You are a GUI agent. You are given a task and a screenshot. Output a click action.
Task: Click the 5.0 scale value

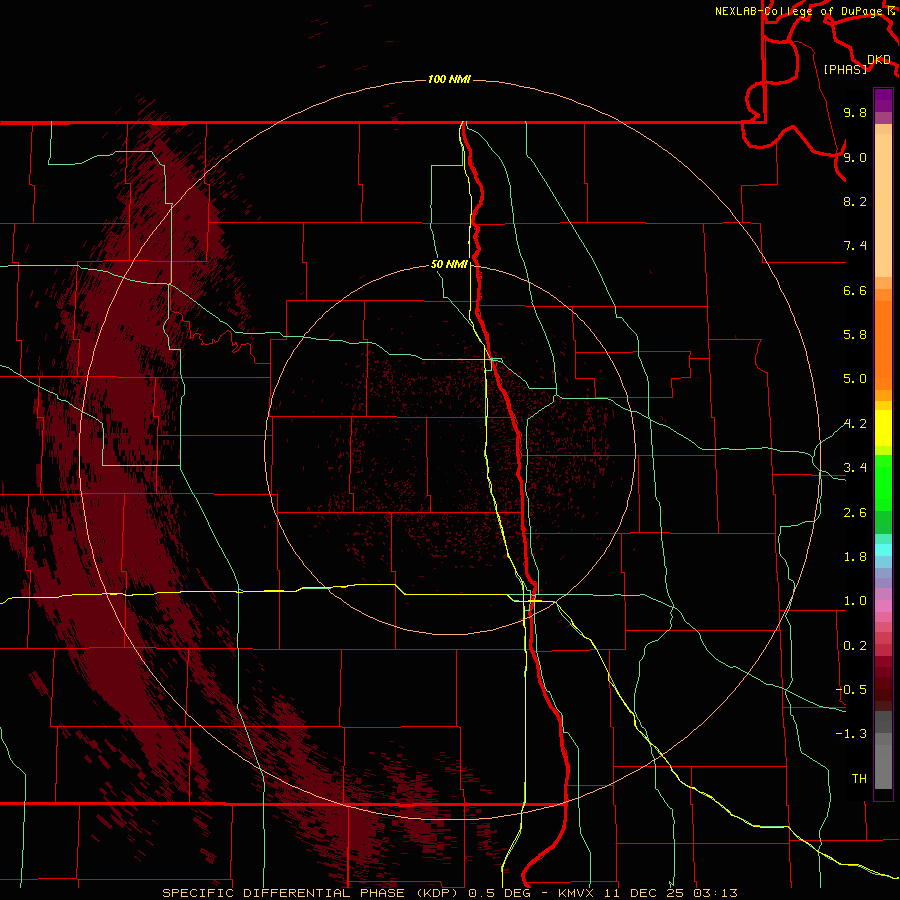855,379
